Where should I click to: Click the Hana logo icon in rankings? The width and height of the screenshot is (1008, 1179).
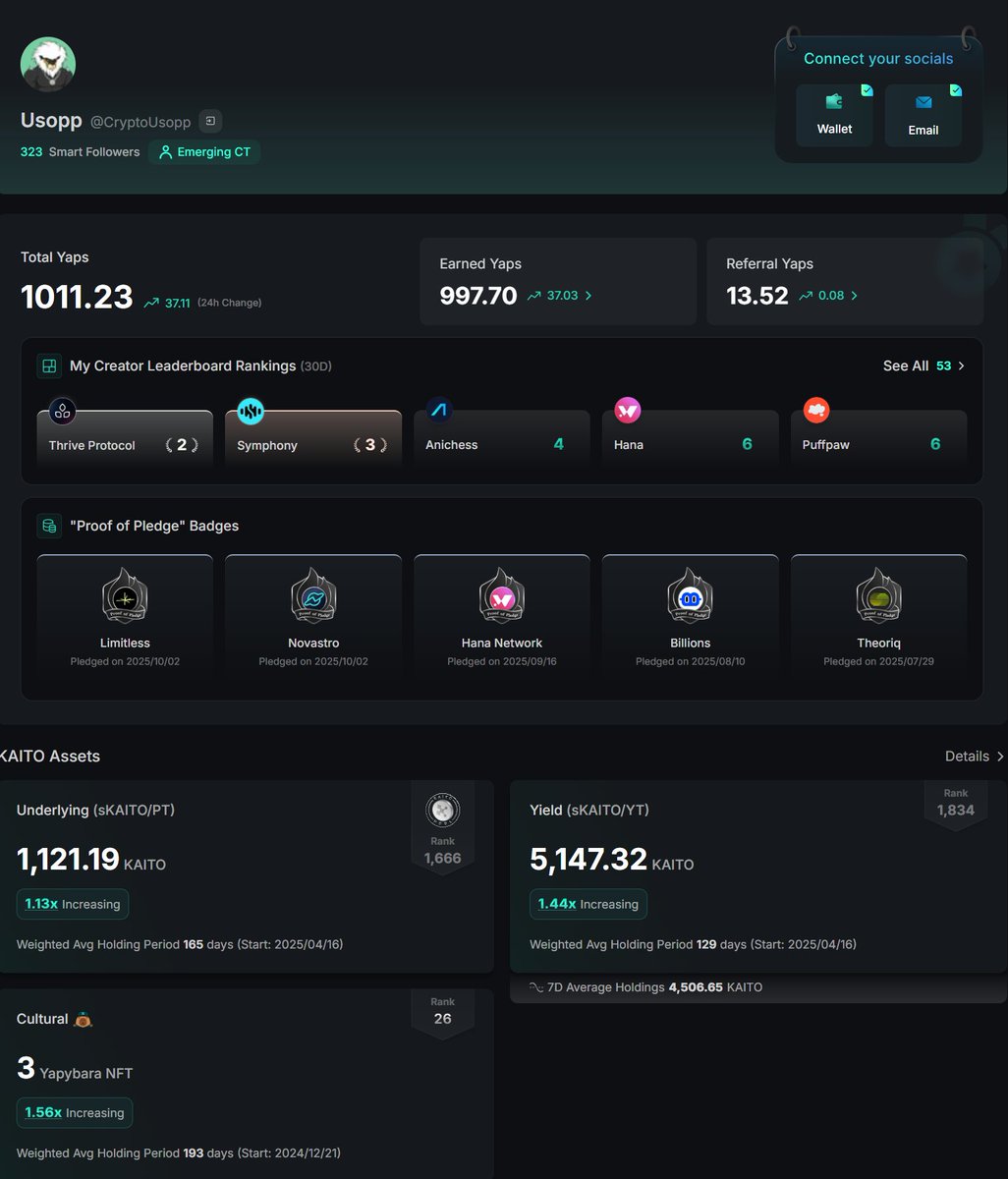click(628, 410)
